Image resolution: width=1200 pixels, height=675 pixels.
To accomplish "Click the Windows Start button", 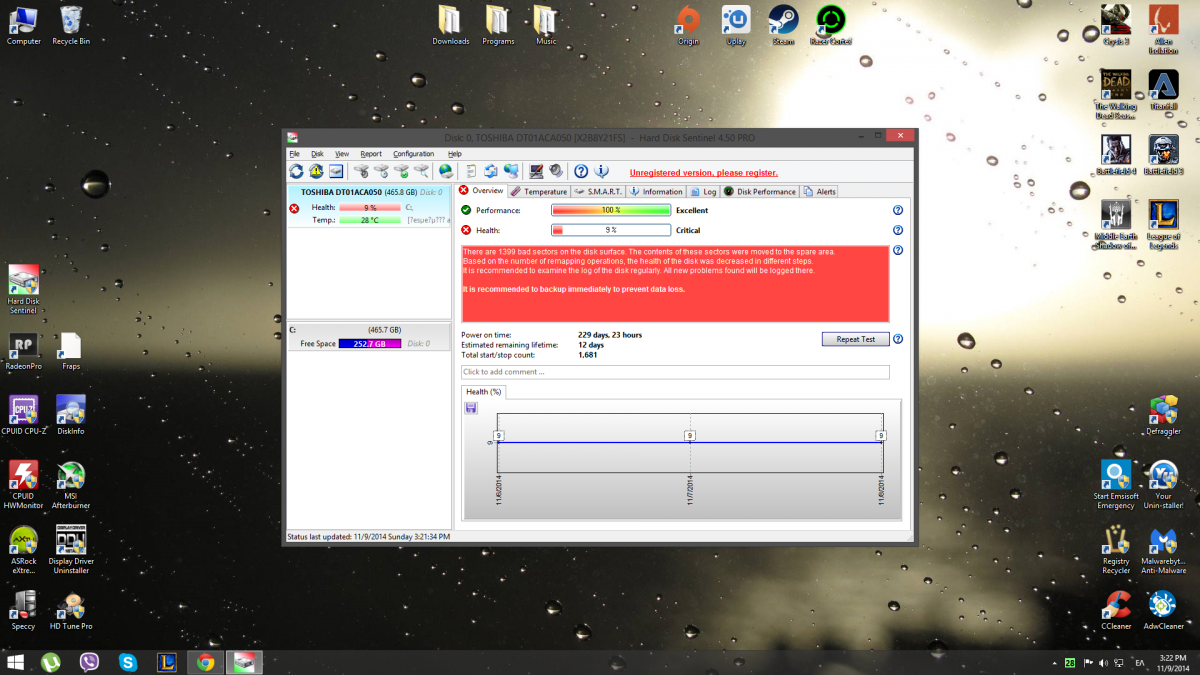I will click(16, 662).
